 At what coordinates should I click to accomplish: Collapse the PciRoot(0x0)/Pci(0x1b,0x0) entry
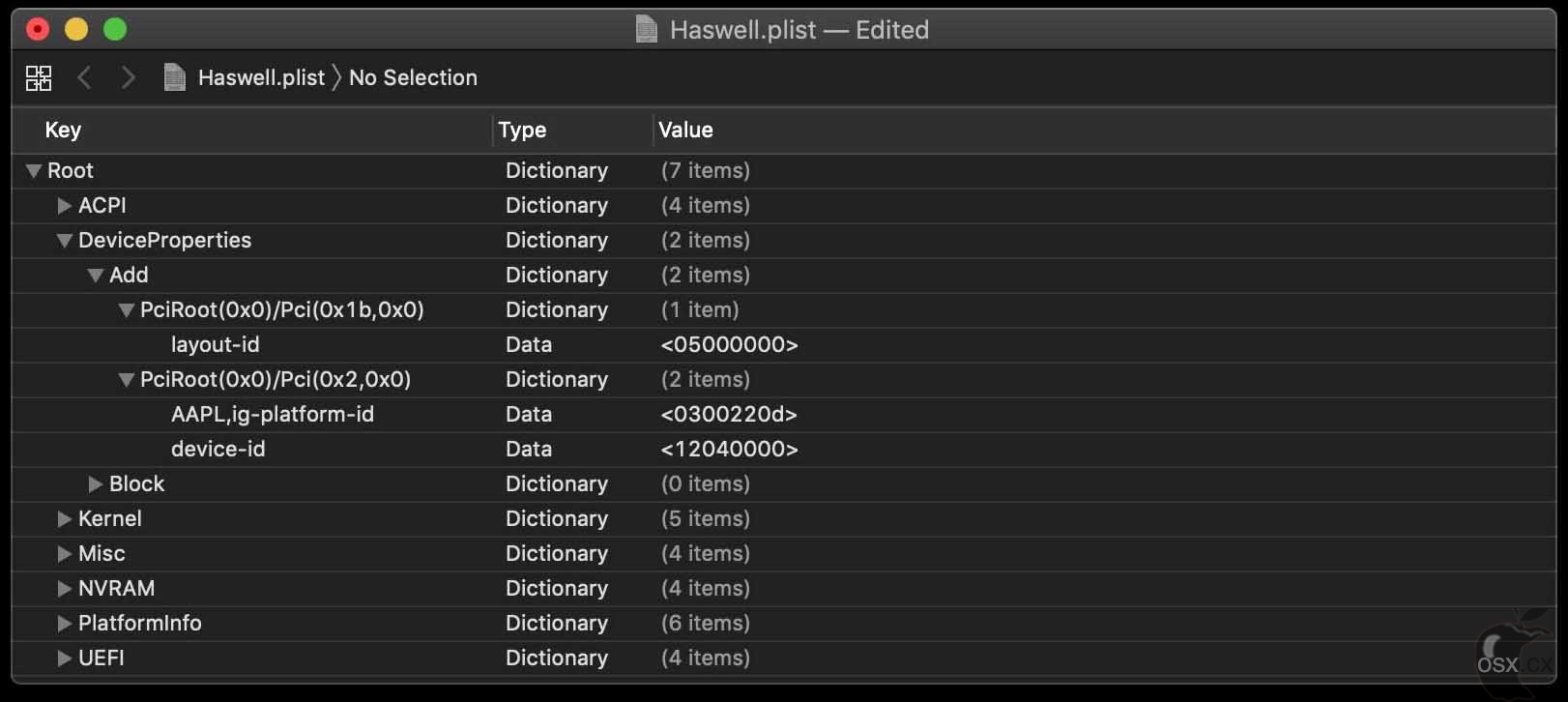coord(127,310)
